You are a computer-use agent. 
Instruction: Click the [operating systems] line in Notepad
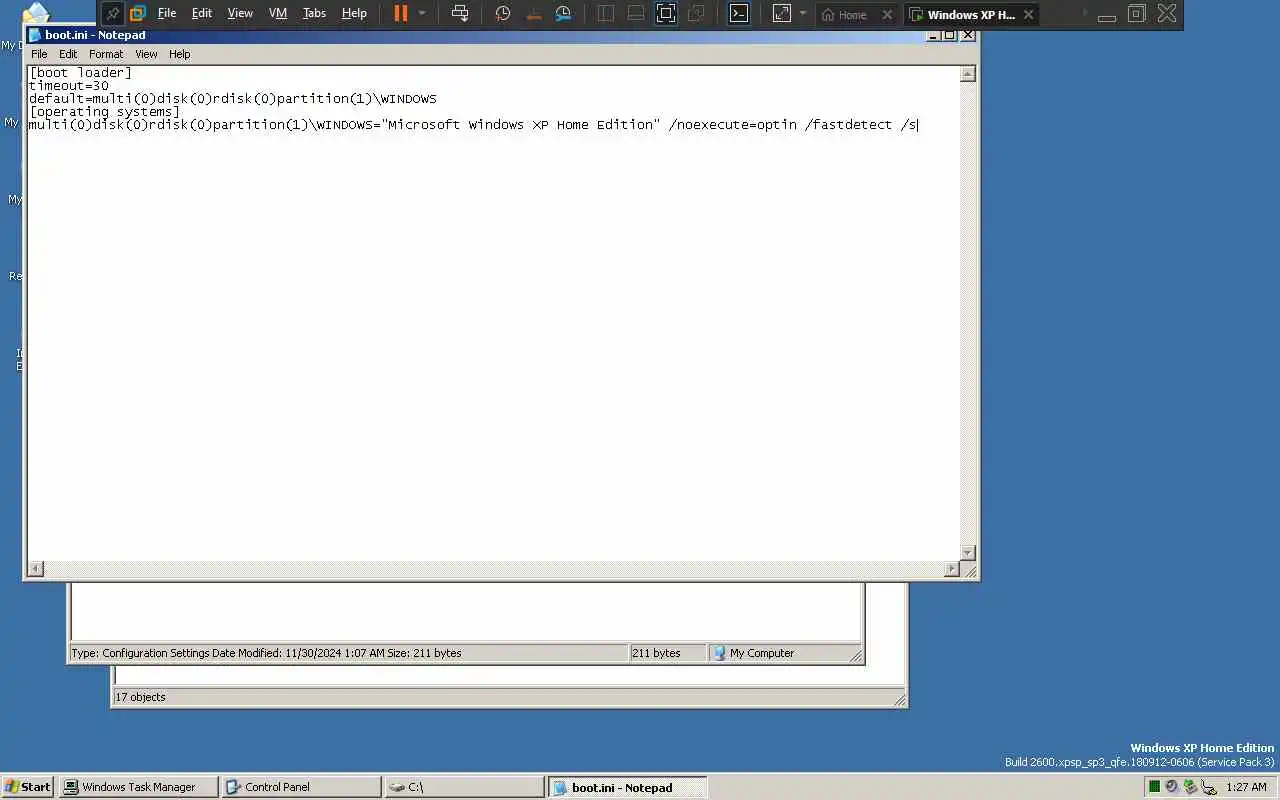point(105,112)
